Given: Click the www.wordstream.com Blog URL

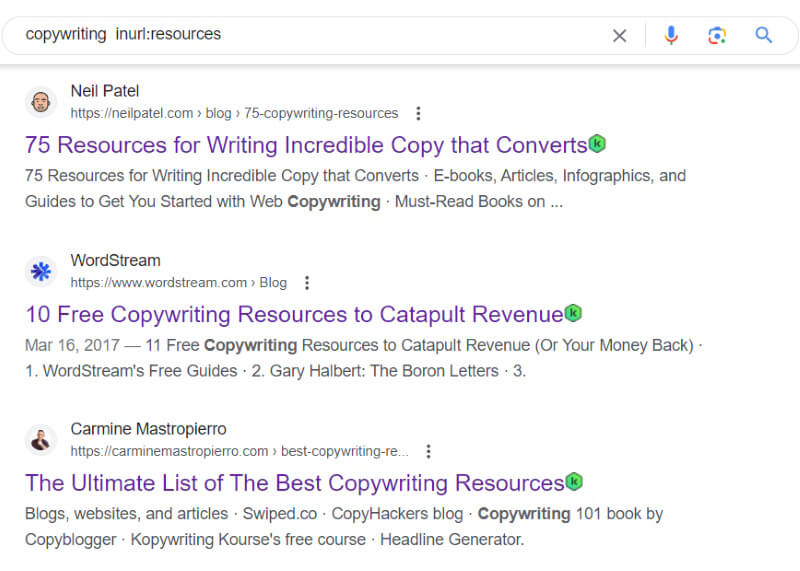Looking at the screenshot, I should click(x=179, y=283).
